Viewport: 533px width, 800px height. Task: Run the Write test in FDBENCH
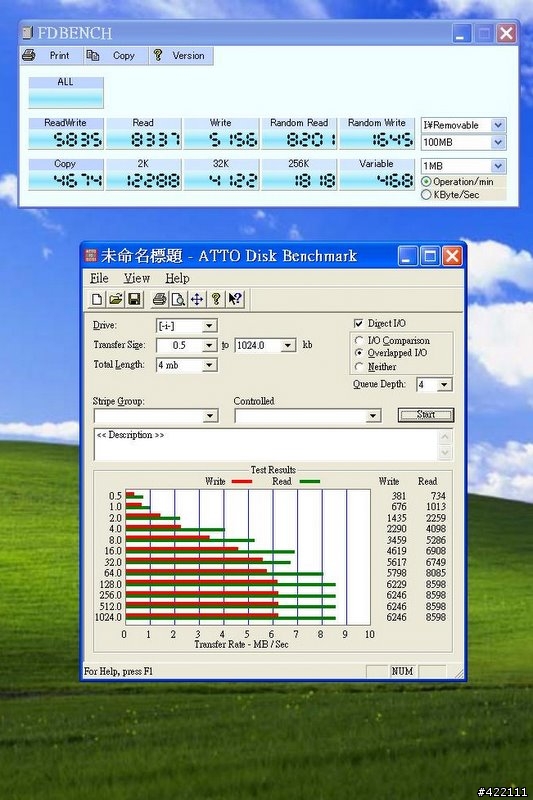tap(221, 134)
